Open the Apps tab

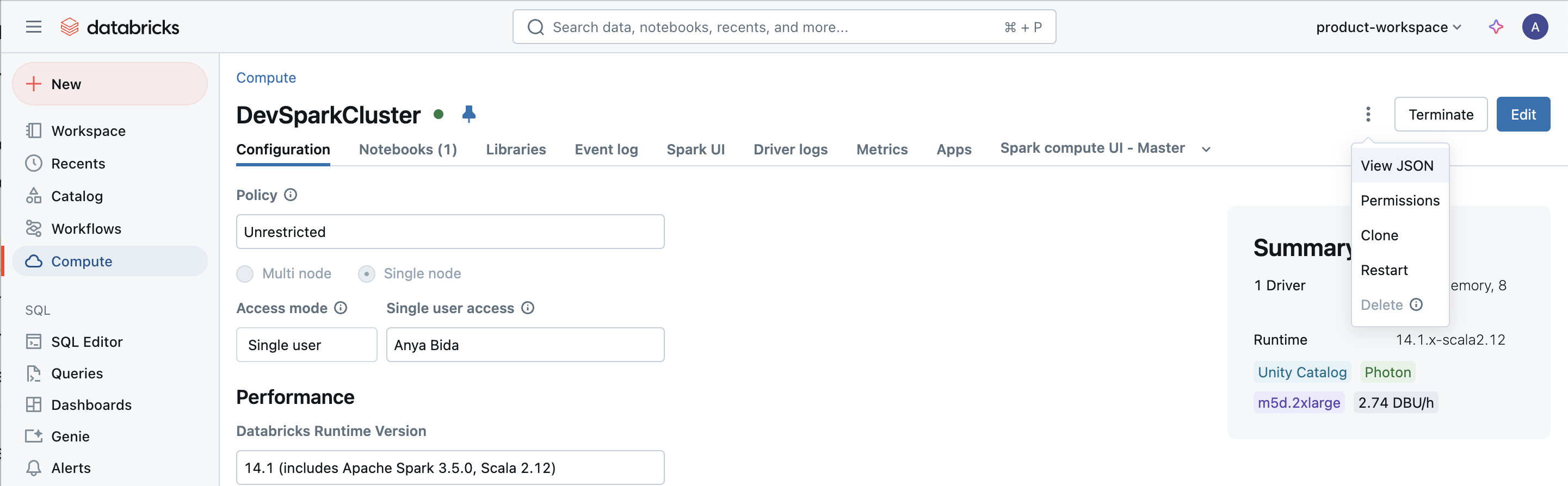coord(954,149)
